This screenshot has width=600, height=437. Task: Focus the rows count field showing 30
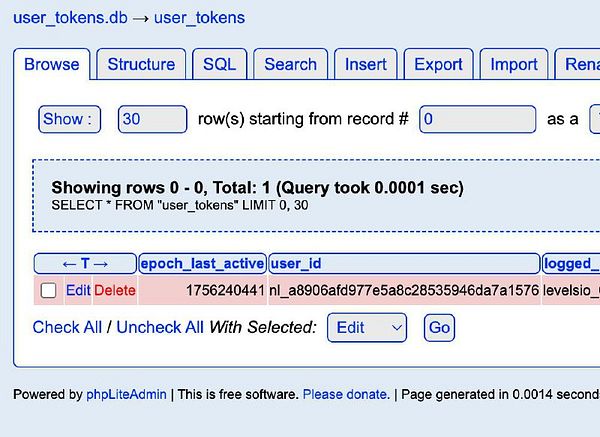click(152, 119)
